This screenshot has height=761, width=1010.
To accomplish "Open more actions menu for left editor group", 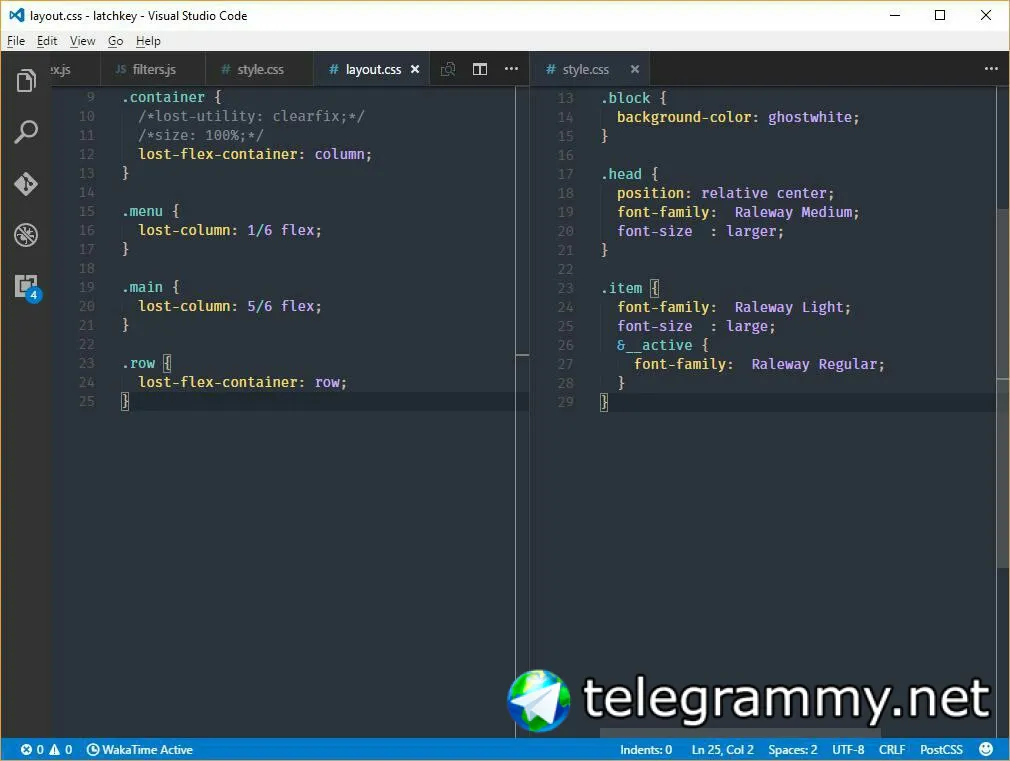I will pyautogui.click(x=511, y=68).
